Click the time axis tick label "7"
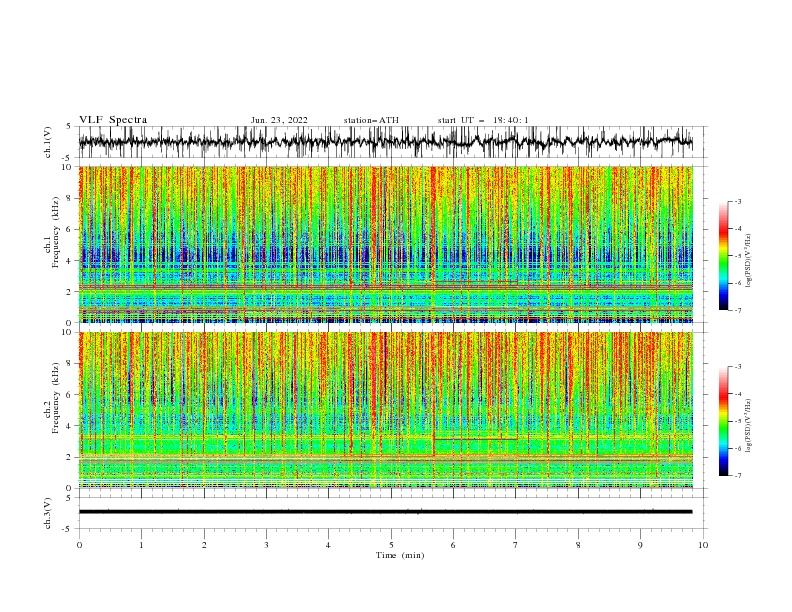792x612 pixels. pos(515,545)
